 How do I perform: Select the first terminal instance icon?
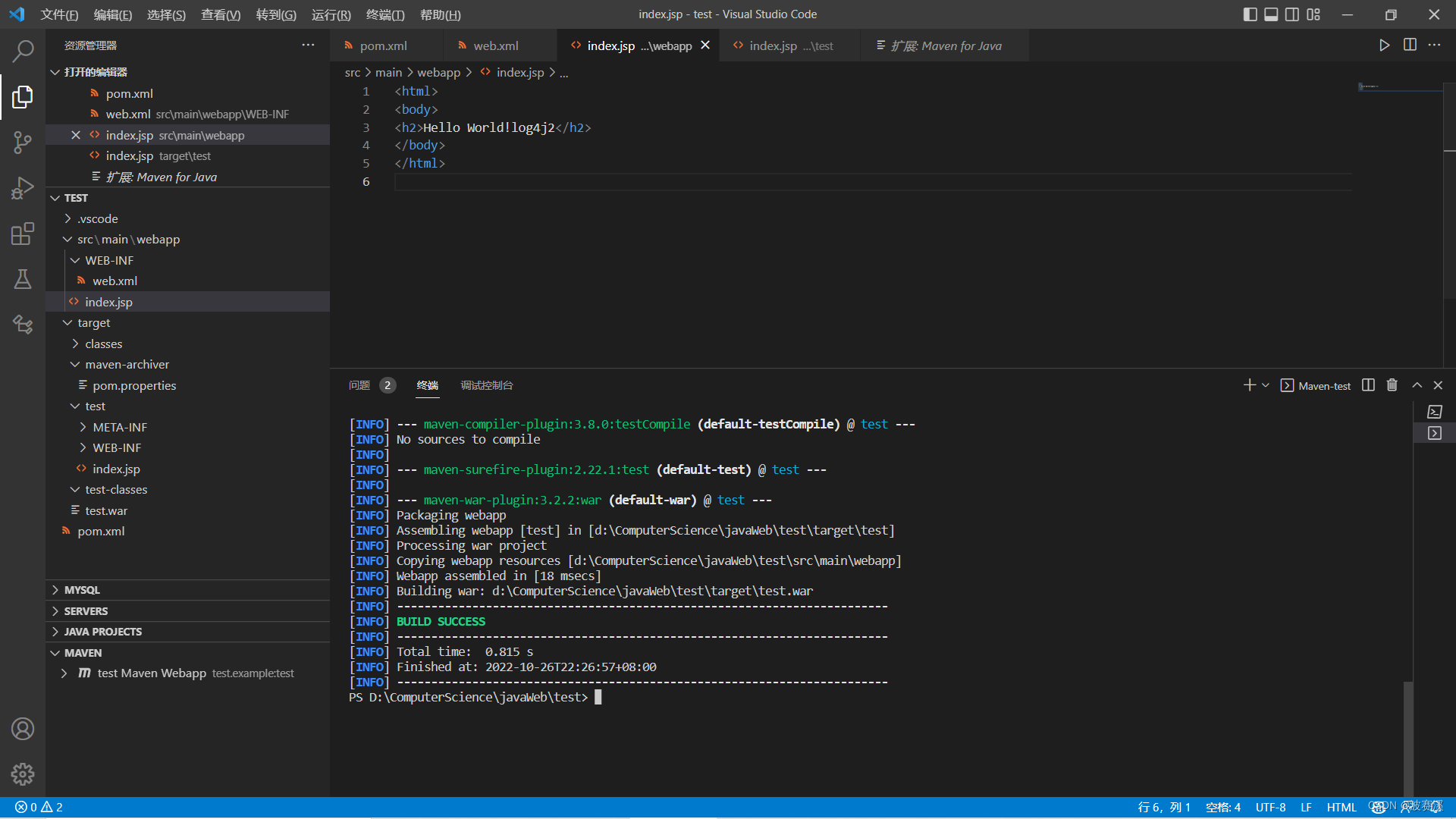point(1435,412)
